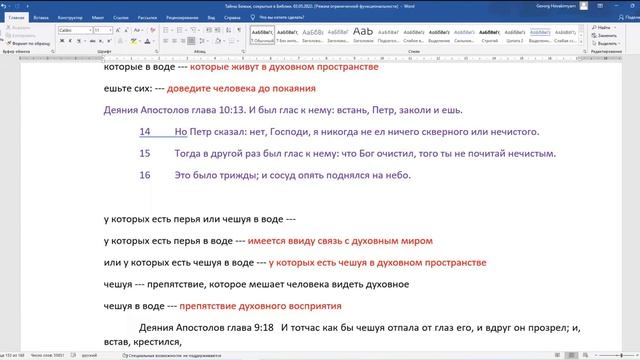Open the change case (Aa) menu

(x=138, y=30)
